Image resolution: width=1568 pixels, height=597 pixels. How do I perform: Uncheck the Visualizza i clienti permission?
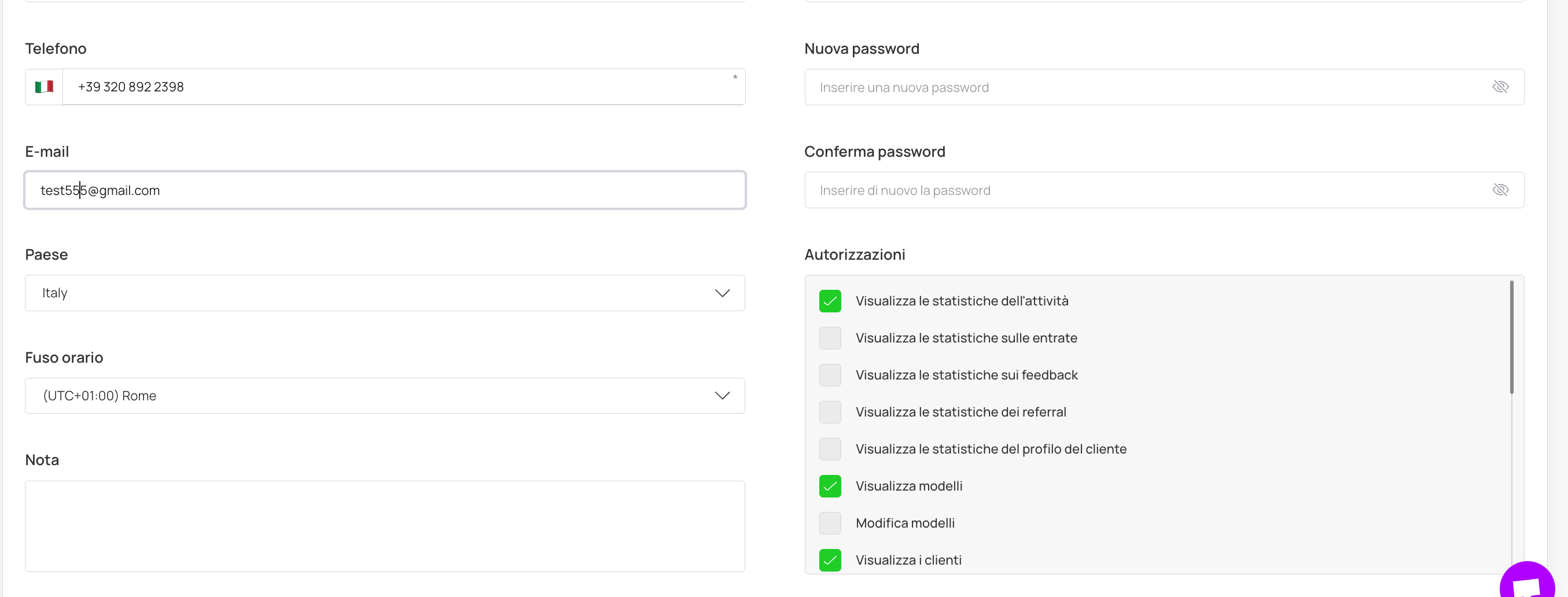830,560
